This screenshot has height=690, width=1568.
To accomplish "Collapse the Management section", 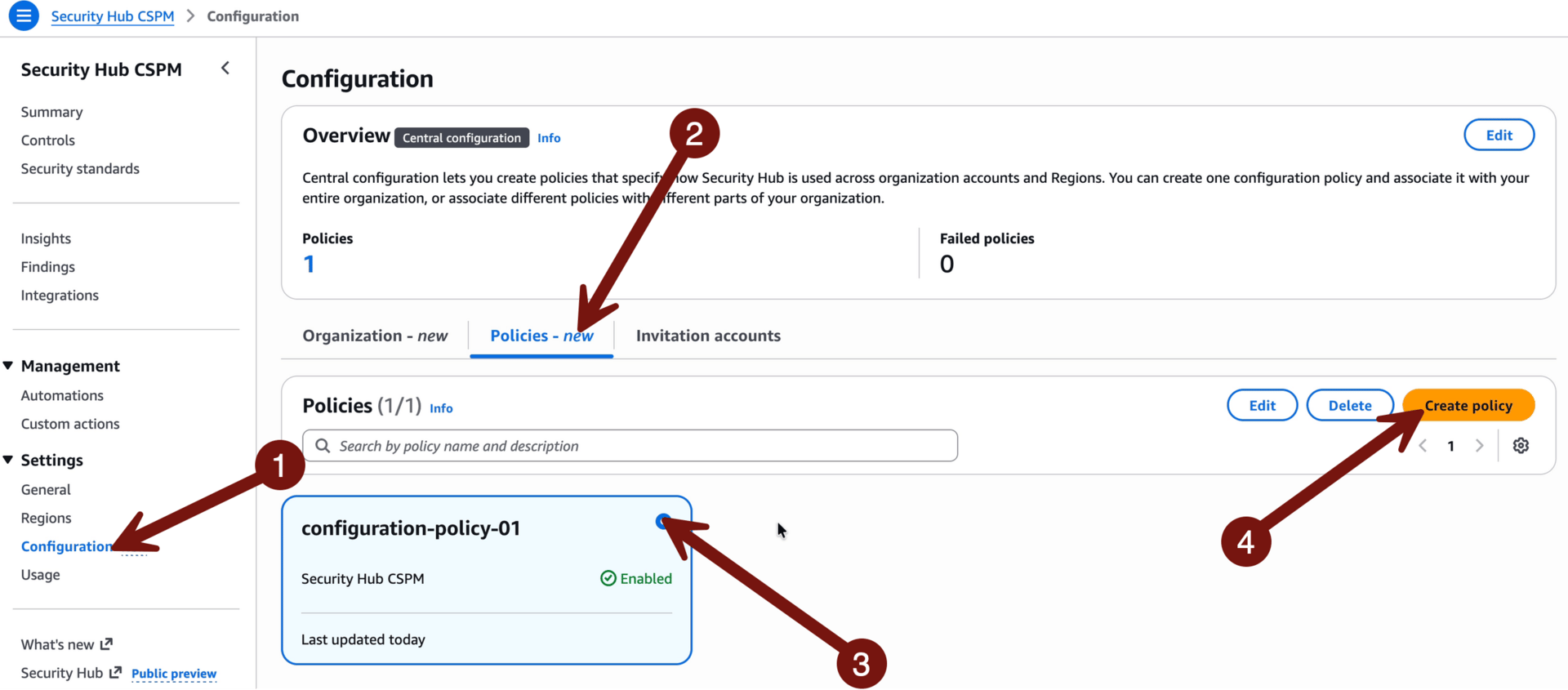I will point(8,366).
